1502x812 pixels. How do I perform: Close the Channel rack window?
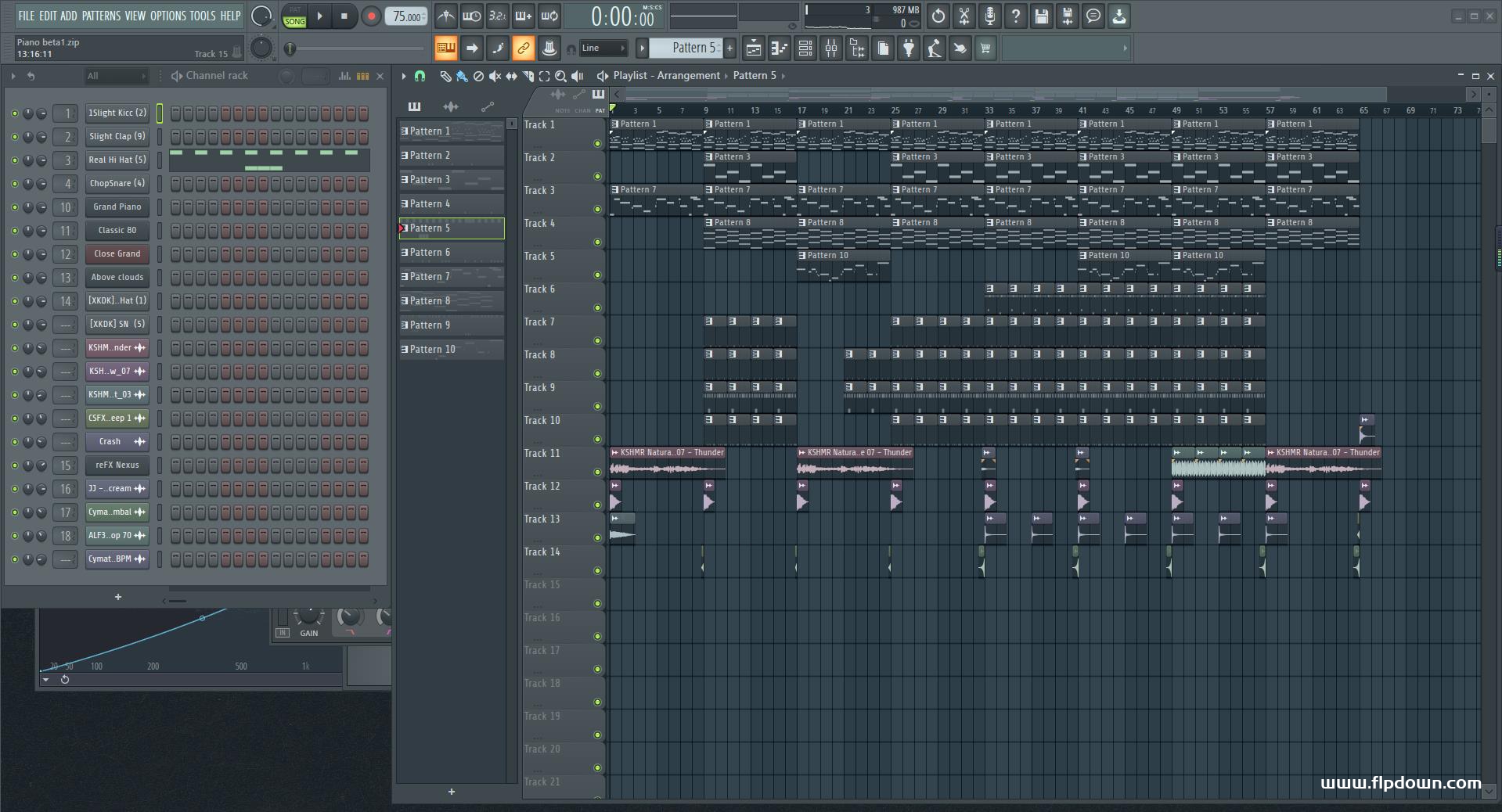coord(380,76)
